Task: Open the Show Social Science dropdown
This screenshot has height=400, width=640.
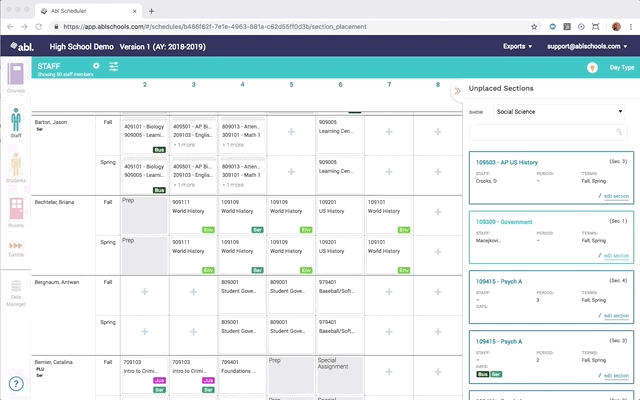Action: coord(558,112)
